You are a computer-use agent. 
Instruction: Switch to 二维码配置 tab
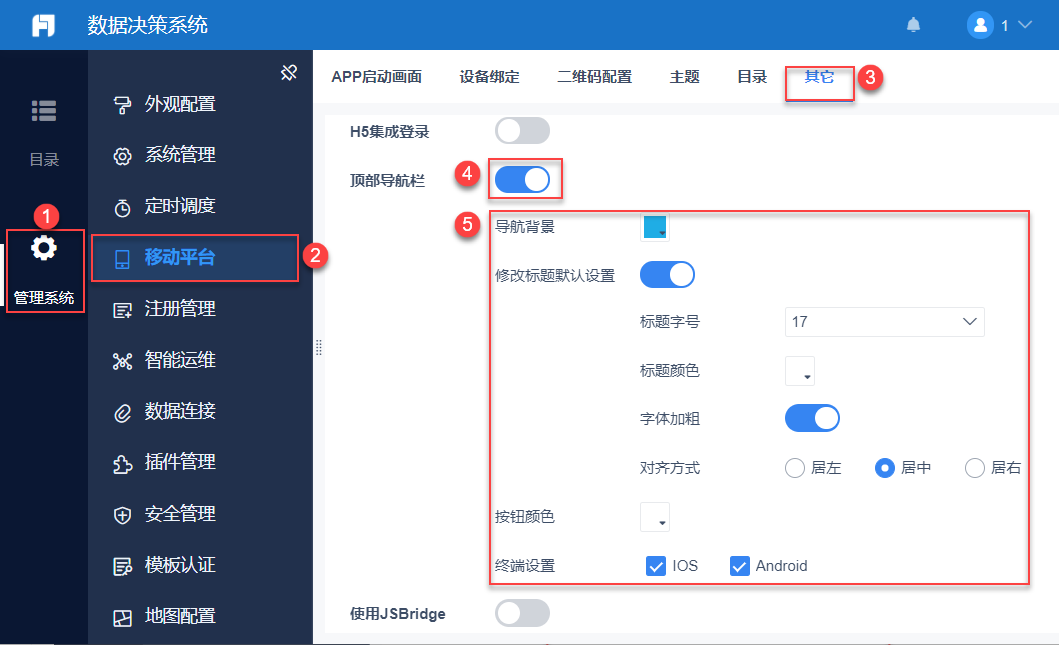click(x=594, y=77)
